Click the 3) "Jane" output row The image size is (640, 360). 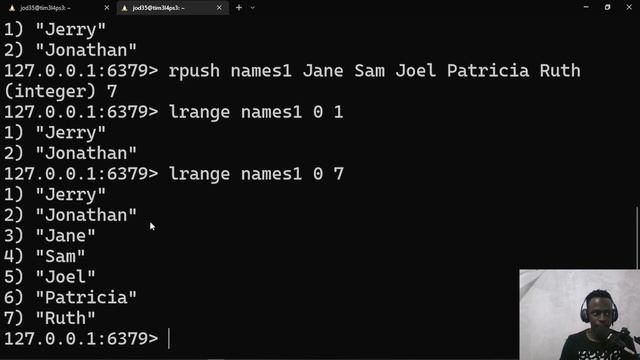coord(50,236)
